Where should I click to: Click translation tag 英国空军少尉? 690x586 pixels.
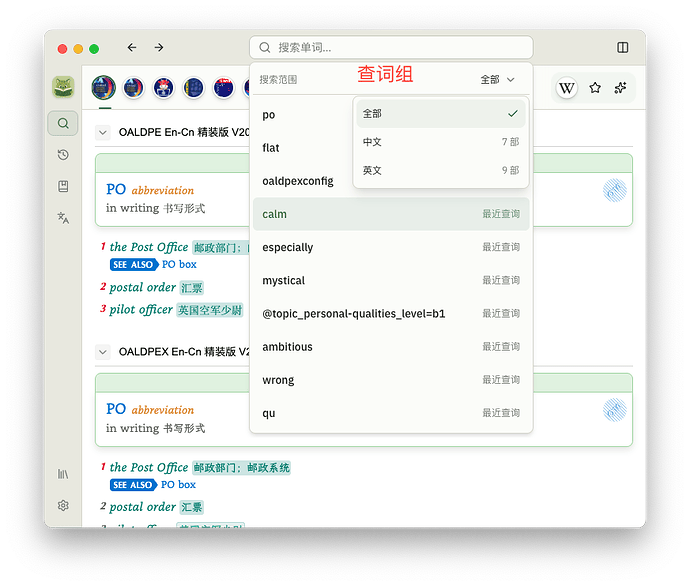click(210, 310)
